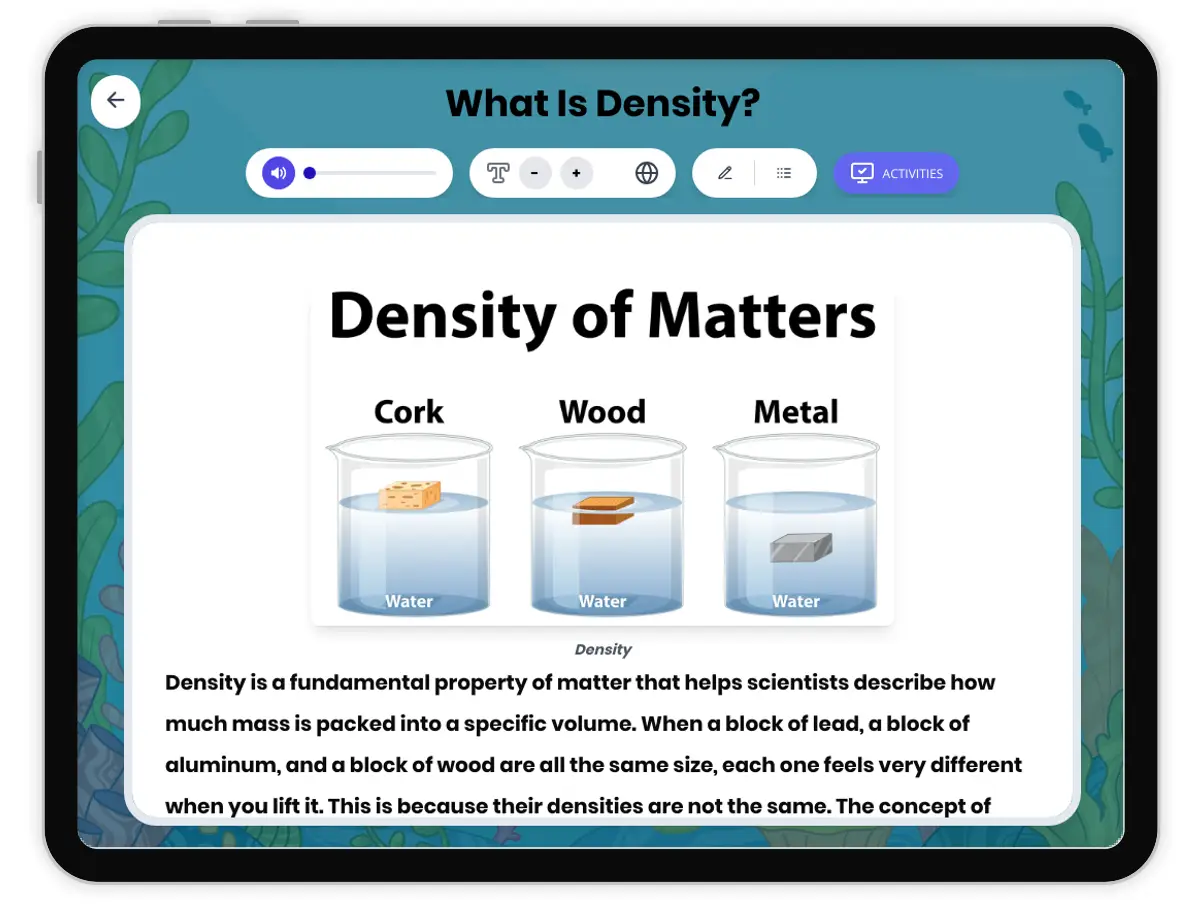This screenshot has width=1200, height=906.
Task: Click the Cork beaker illustration
Action: point(409,525)
